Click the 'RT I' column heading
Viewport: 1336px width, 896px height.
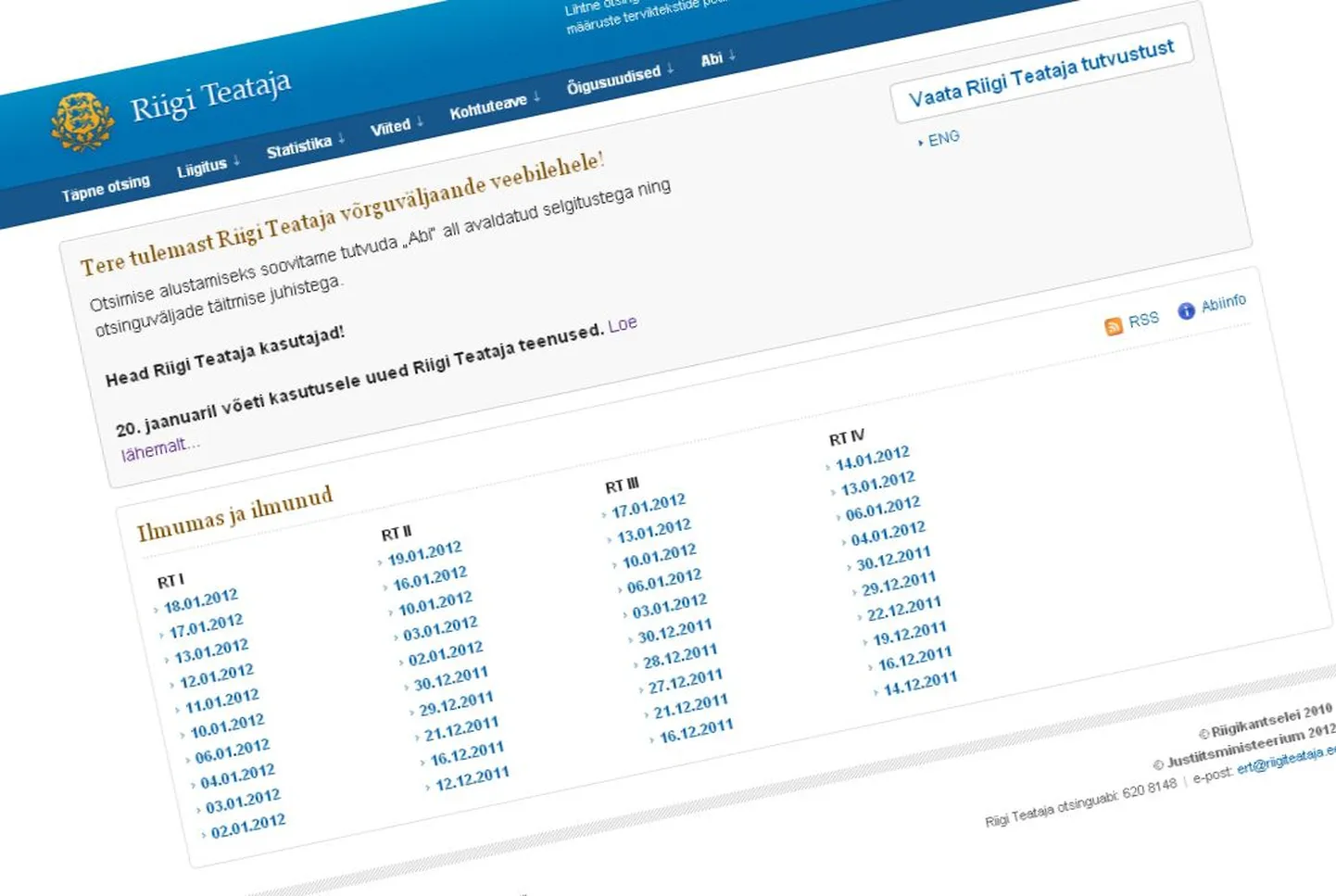tap(170, 581)
